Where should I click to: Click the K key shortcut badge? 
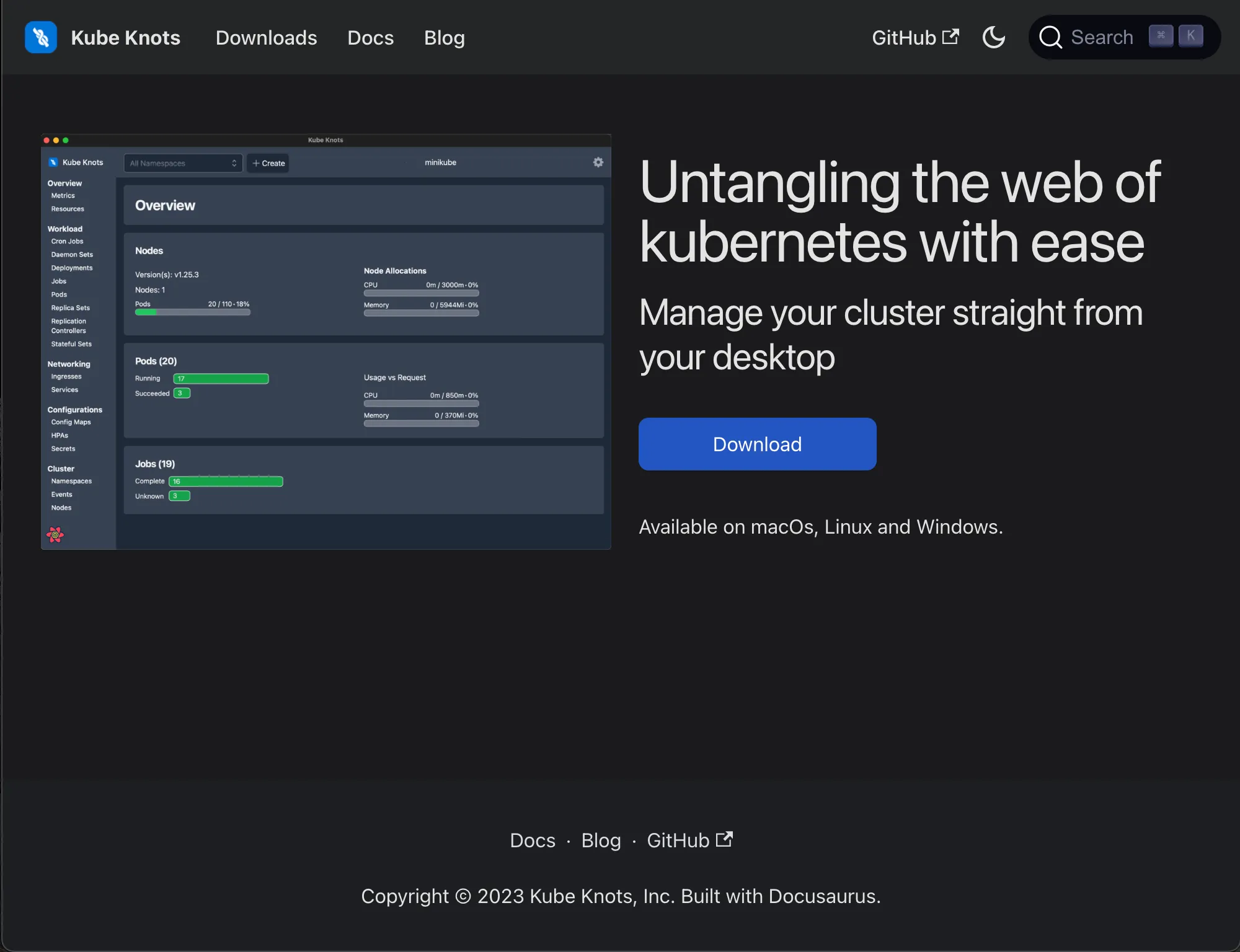[1190, 36]
